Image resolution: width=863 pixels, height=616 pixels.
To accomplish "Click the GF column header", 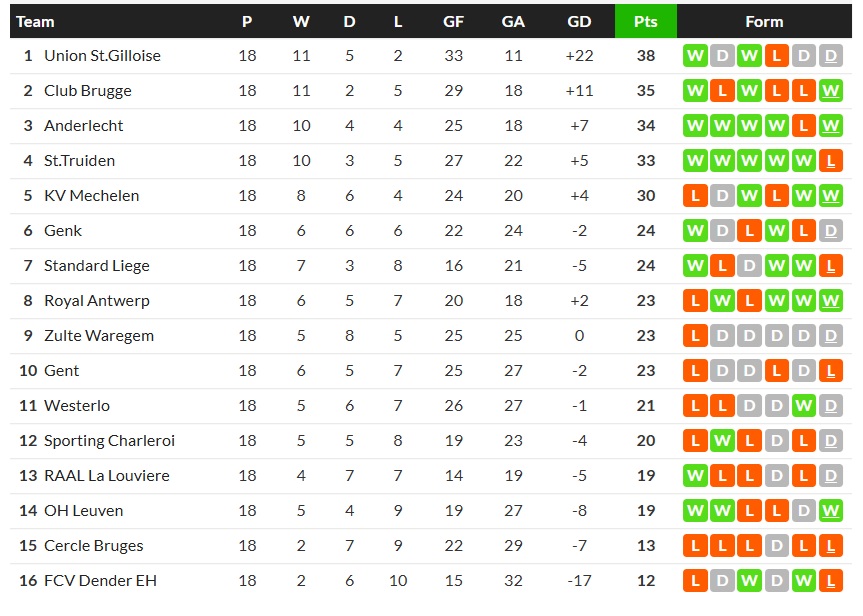I will (x=453, y=21).
